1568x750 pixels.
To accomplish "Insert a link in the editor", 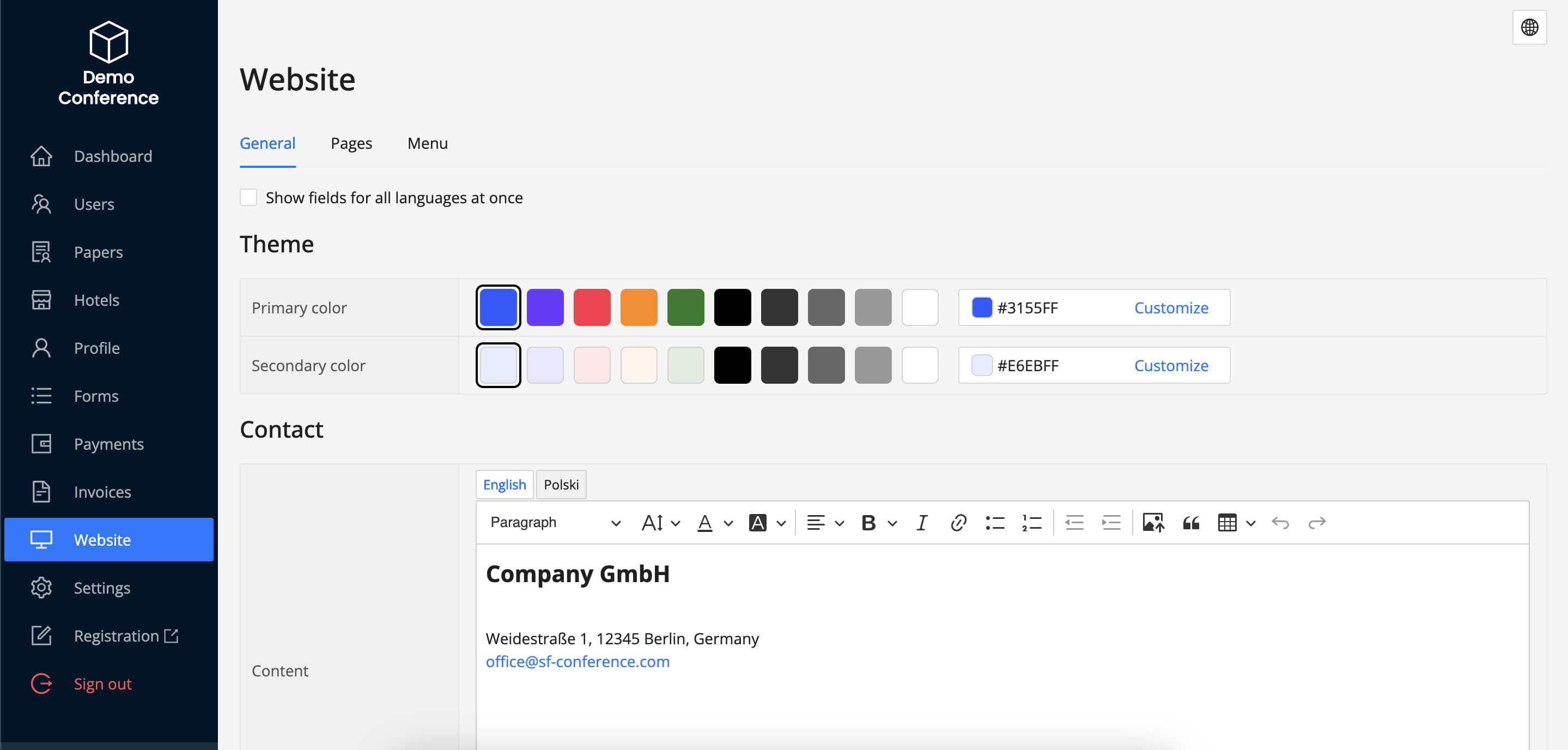I will click(x=958, y=522).
